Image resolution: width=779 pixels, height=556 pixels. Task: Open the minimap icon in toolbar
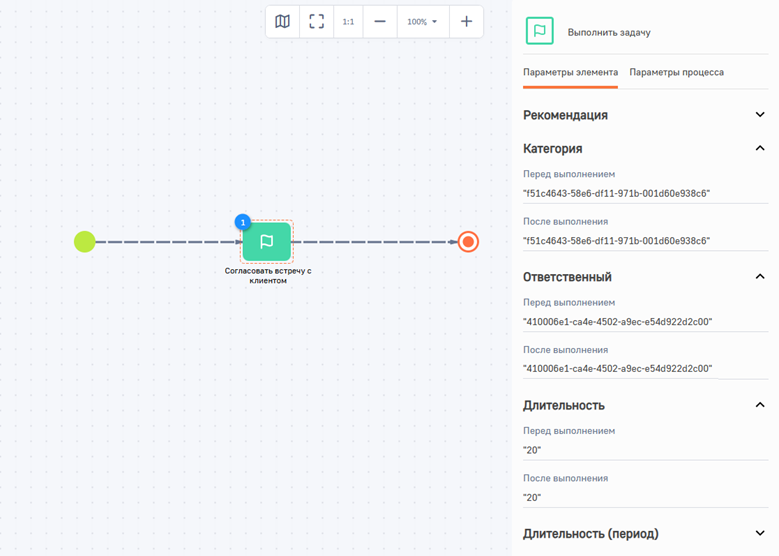282,21
